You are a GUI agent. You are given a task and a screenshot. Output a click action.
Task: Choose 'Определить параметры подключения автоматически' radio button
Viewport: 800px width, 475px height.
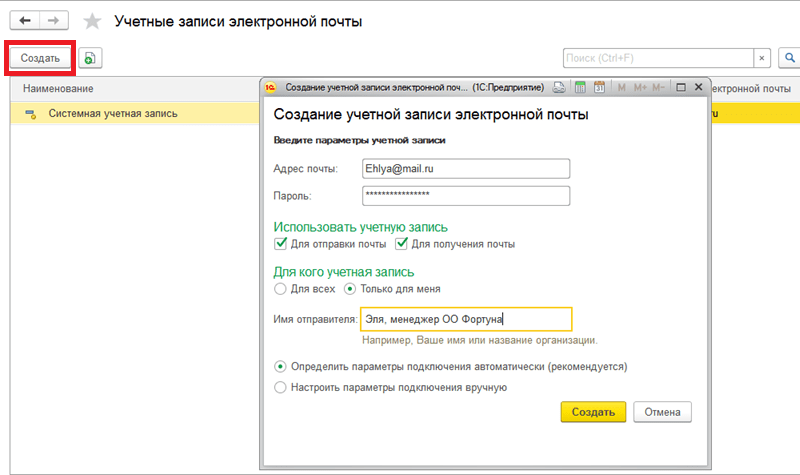click(x=281, y=366)
